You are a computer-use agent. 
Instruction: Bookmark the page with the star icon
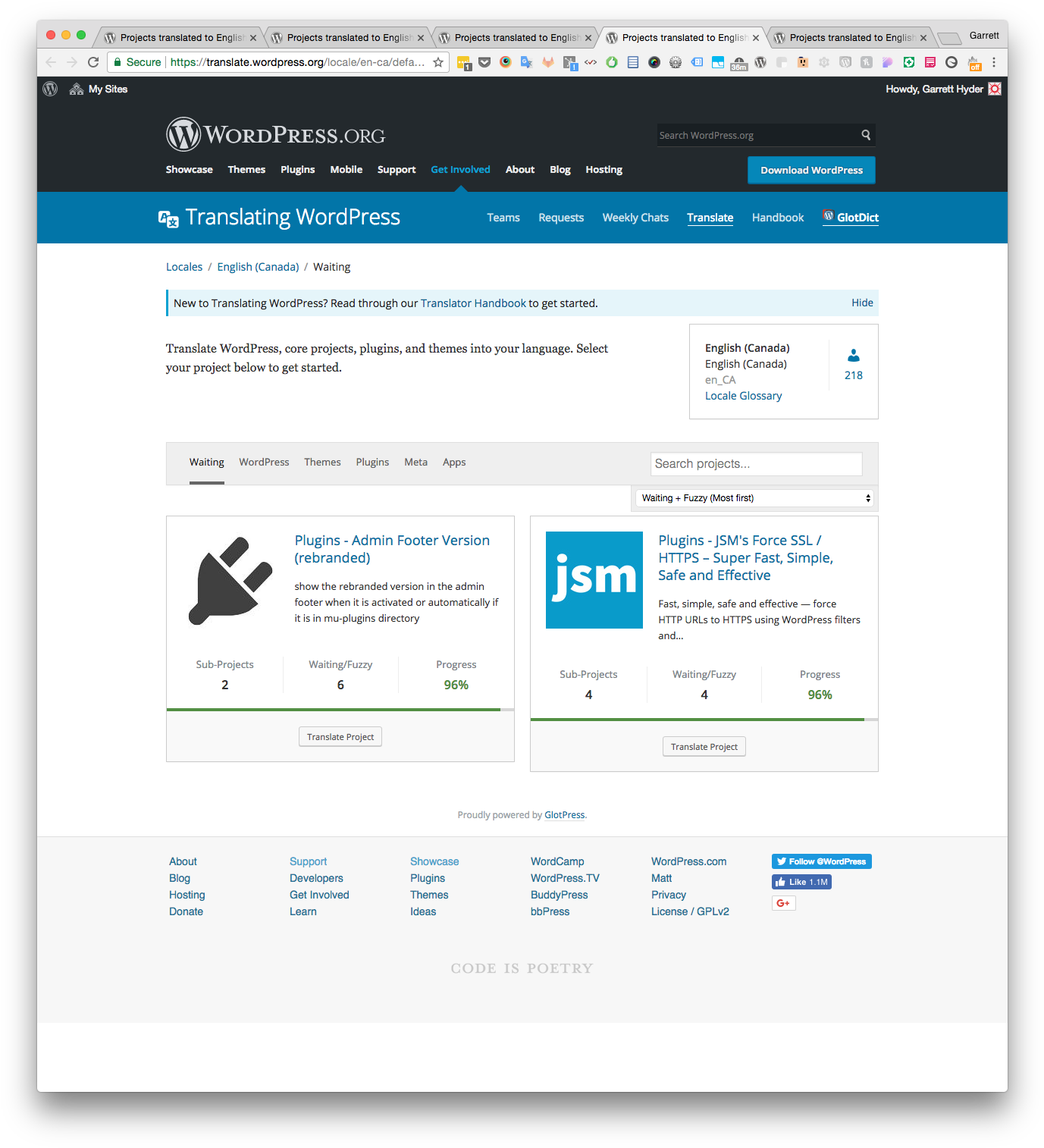438,62
